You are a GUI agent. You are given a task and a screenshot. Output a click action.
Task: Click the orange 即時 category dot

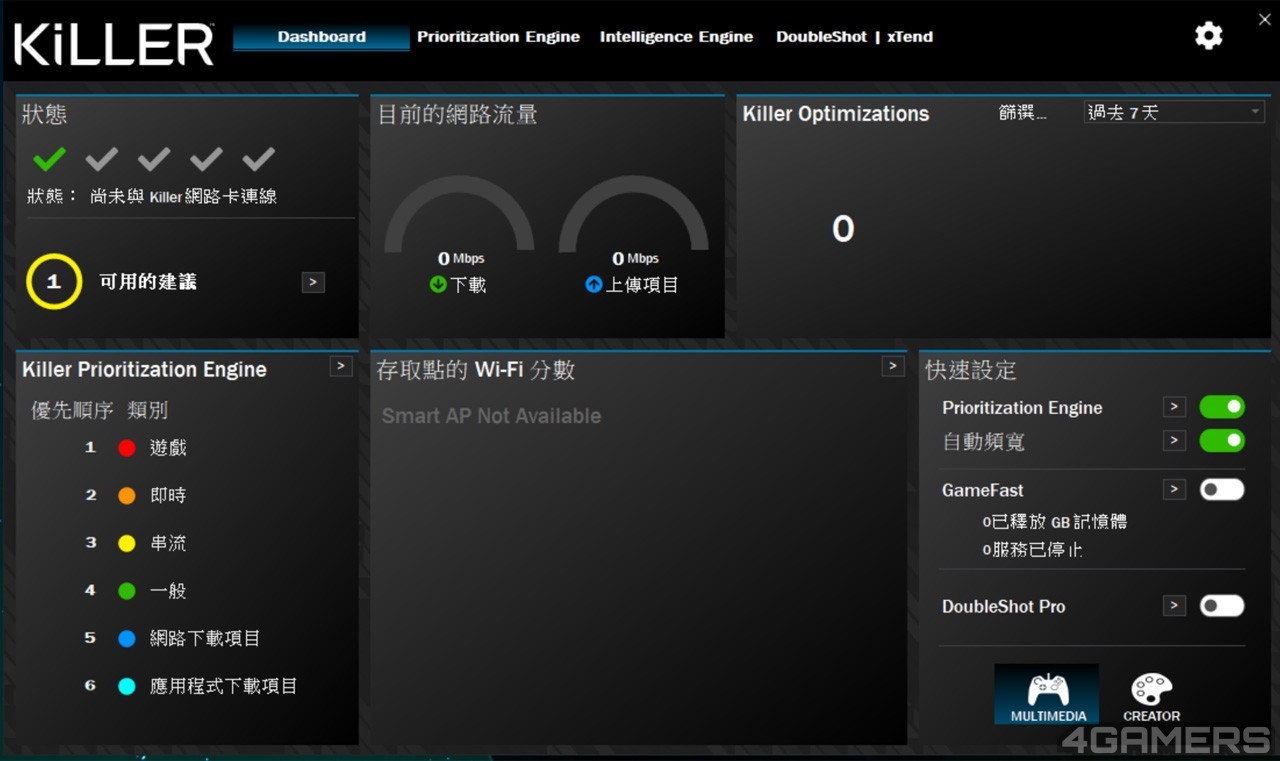tap(127, 496)
